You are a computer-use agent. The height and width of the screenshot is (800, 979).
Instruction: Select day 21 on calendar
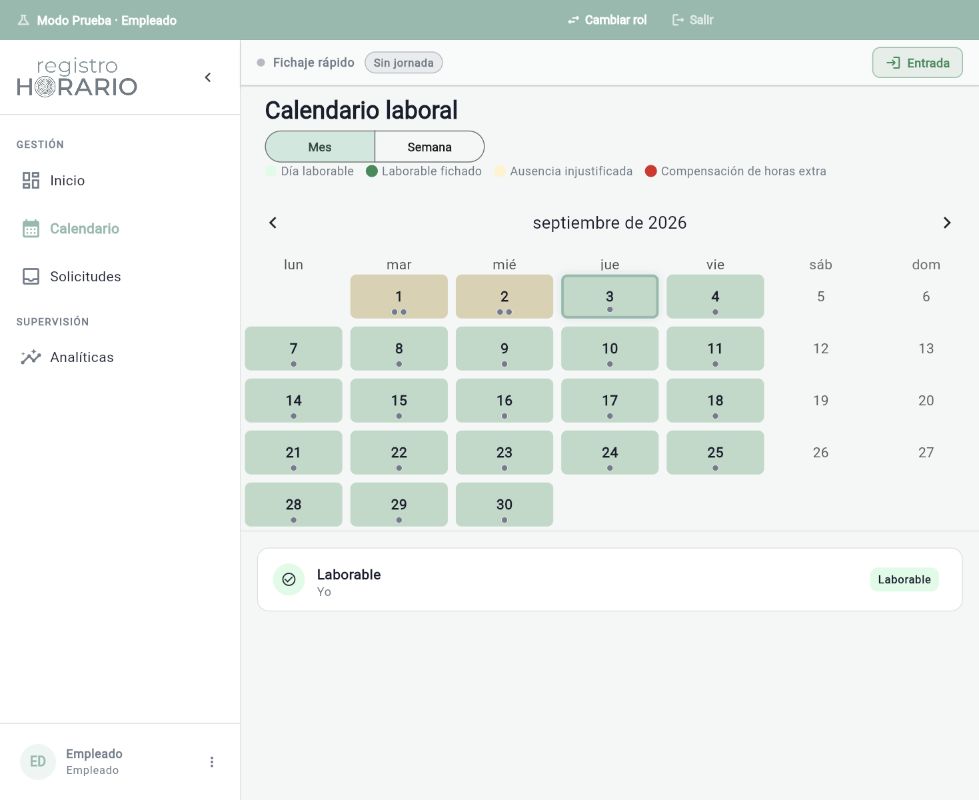point(293,452)
